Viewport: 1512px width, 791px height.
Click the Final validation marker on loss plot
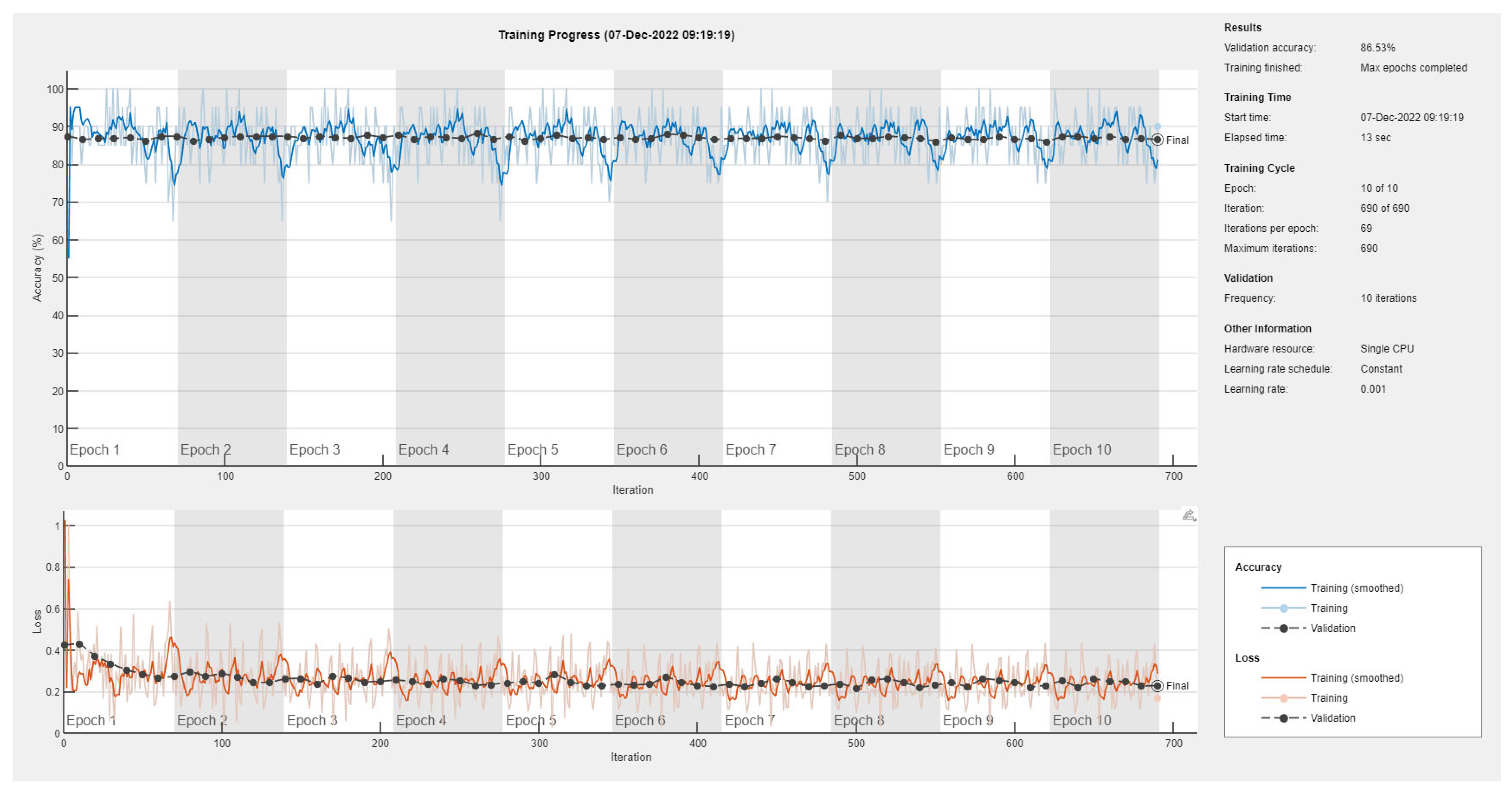coord(1157,685)
